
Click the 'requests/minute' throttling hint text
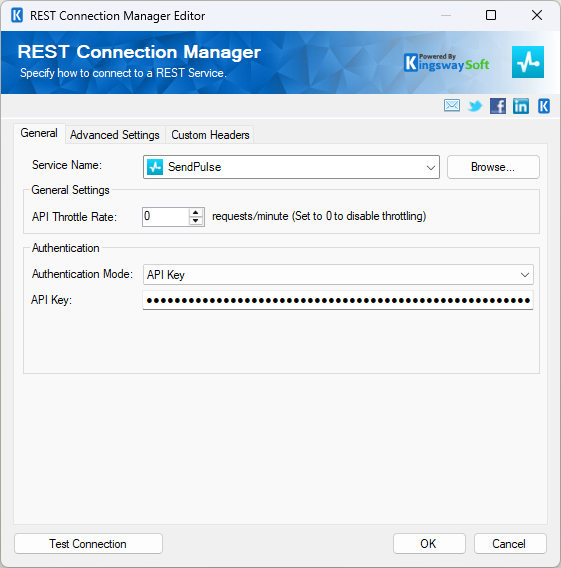319,216
